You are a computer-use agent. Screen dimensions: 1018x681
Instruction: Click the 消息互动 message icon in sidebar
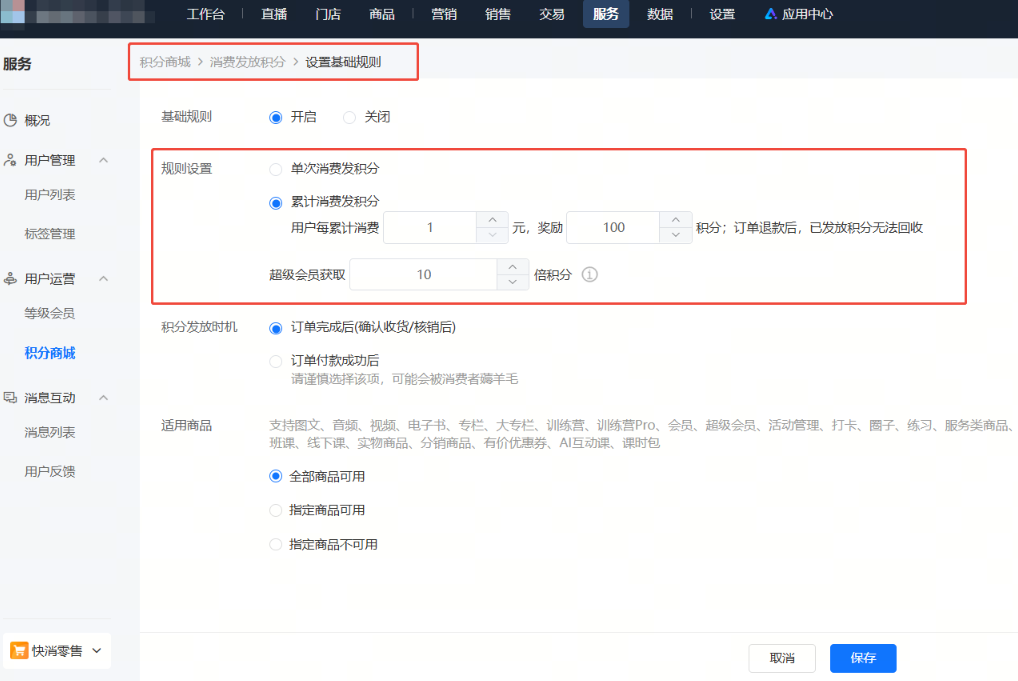tap(12, 397)
